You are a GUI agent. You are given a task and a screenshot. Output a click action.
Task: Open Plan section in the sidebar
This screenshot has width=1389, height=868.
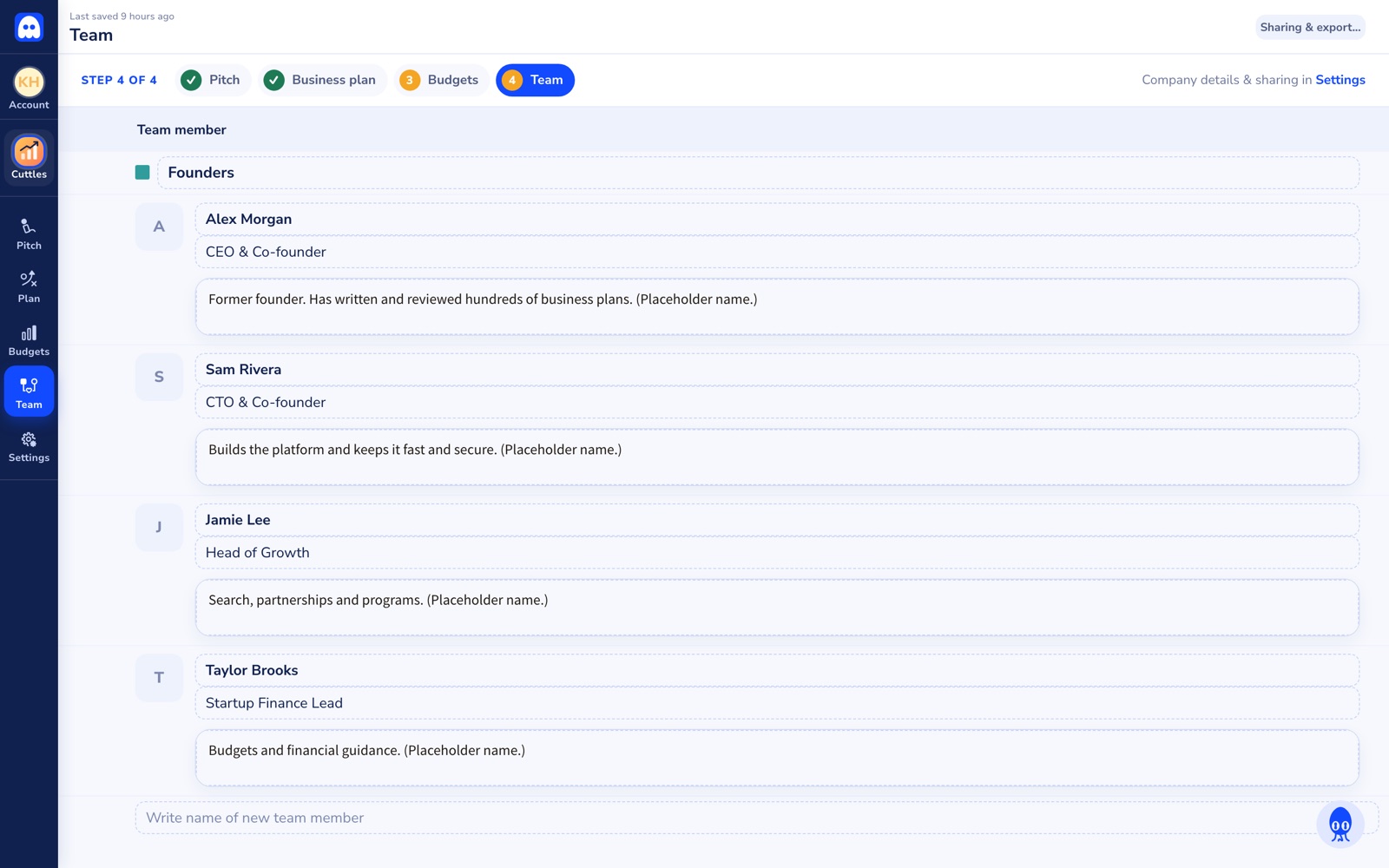coord(29,287)
